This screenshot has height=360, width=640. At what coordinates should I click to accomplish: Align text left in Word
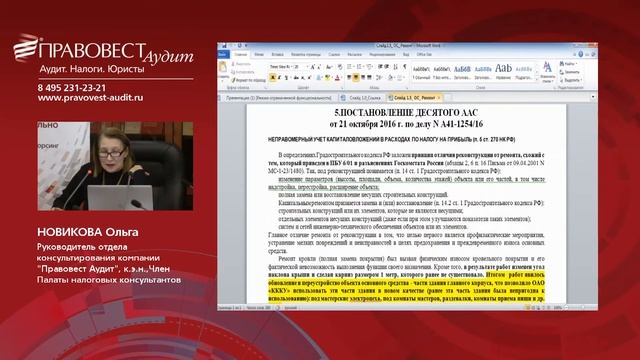point(349,78)
